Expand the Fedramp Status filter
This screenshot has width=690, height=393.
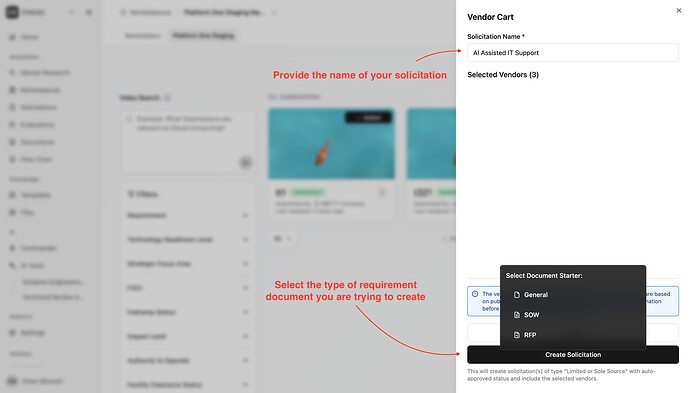pos(188,312)
